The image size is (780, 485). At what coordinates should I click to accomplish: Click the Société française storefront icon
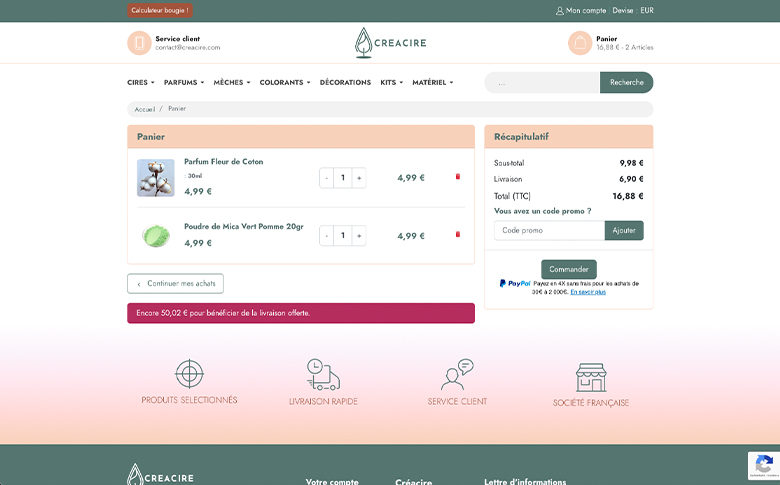point(591,378)
